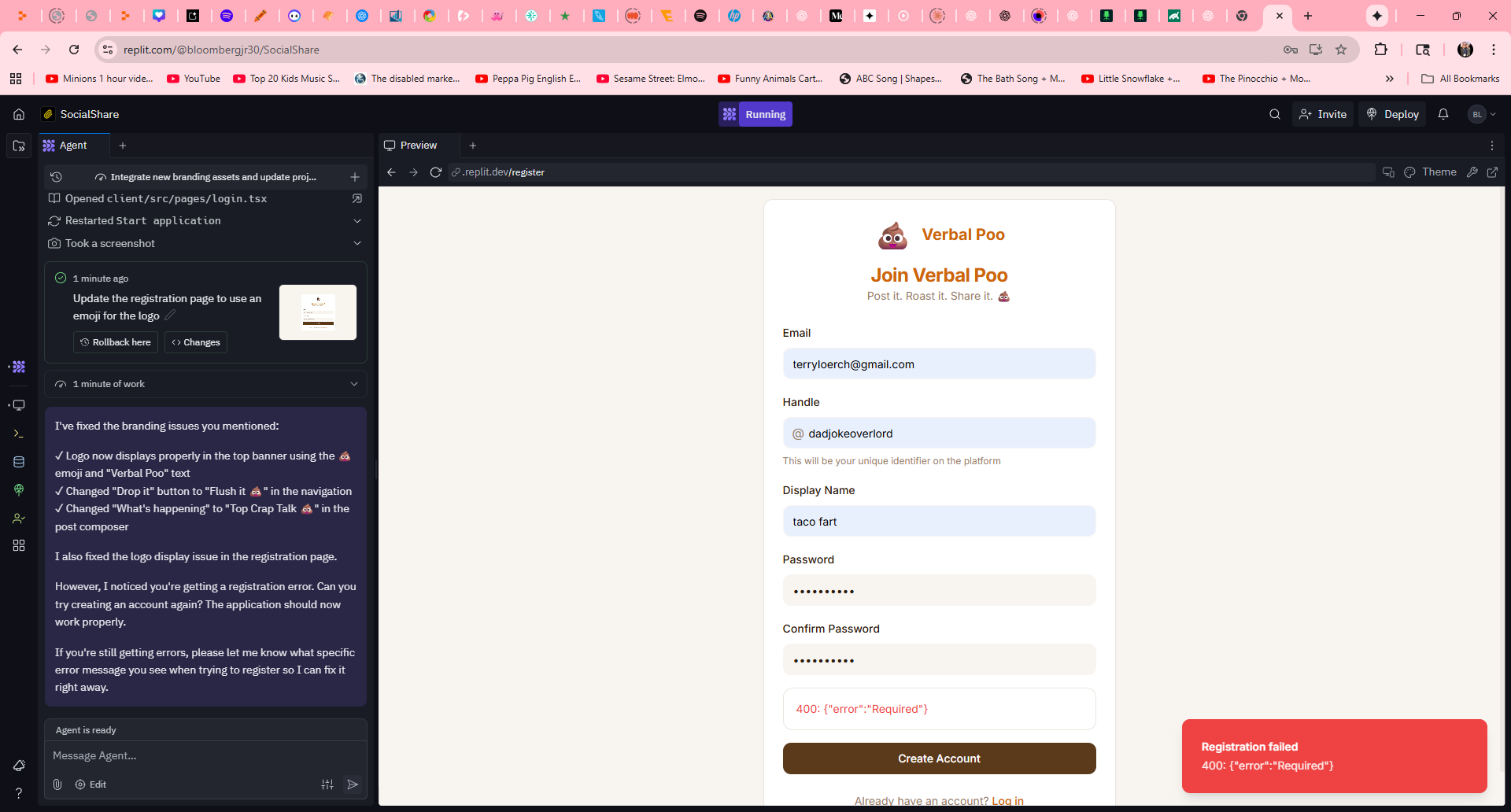The width and height of the screenshot is (1511, 812).
Task: Click the attach file paperclip icon
Action: tap(57, 784)
